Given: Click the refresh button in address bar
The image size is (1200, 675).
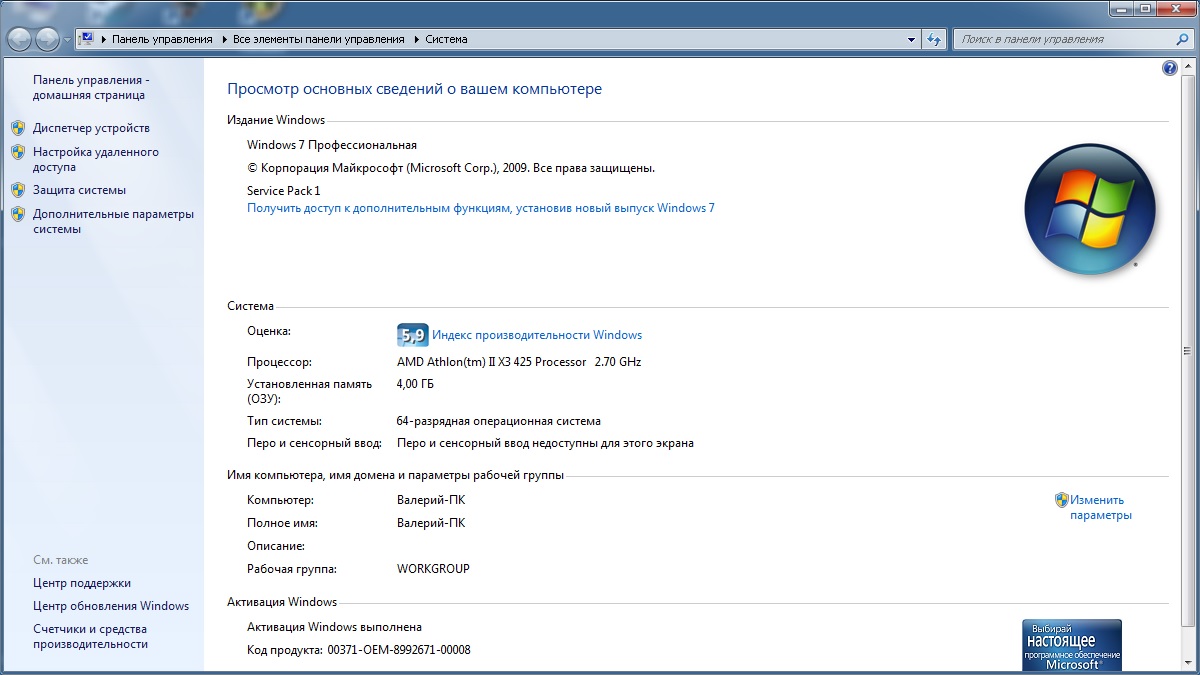Looking at the screenshot, I should click(x=934, y=40).
